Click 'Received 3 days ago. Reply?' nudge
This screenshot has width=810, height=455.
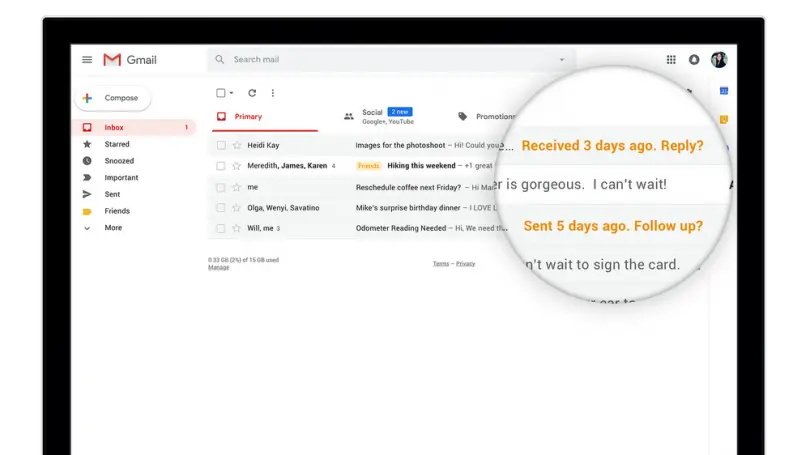point(612,146)
